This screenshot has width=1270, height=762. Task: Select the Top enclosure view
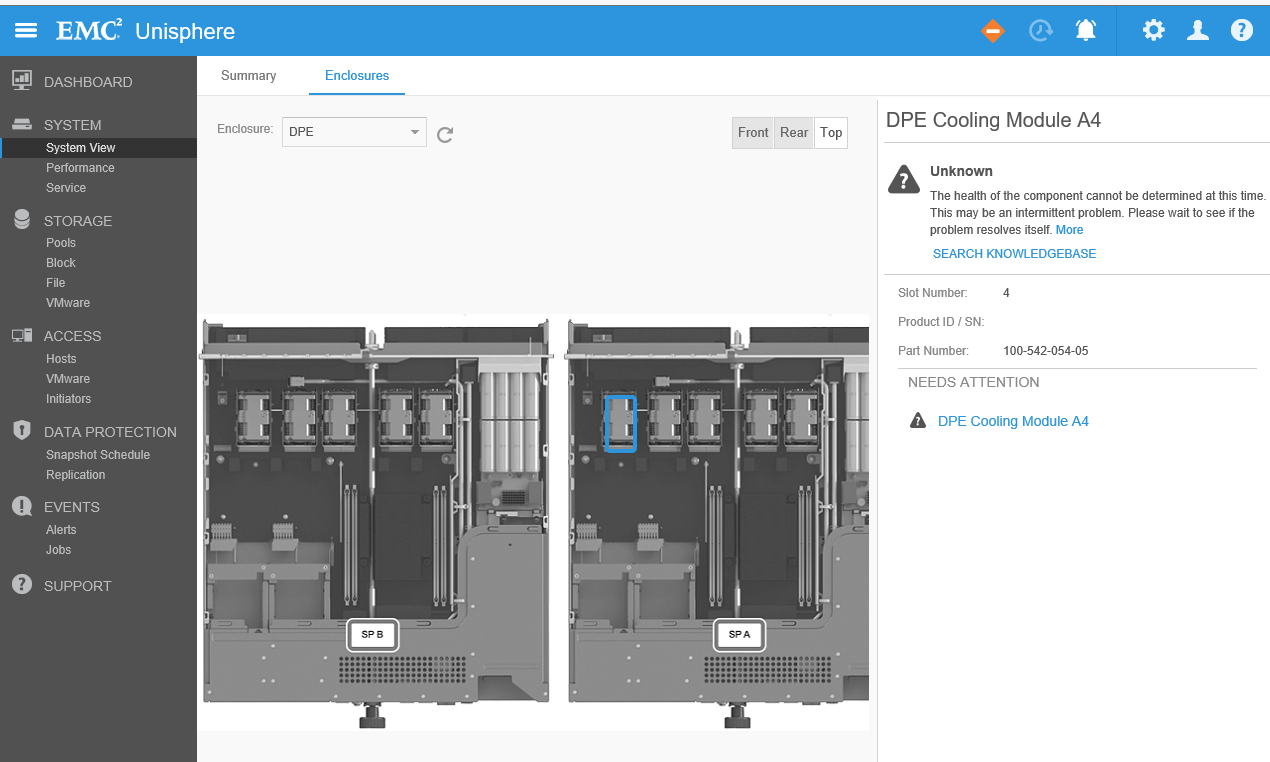(831, 133)
